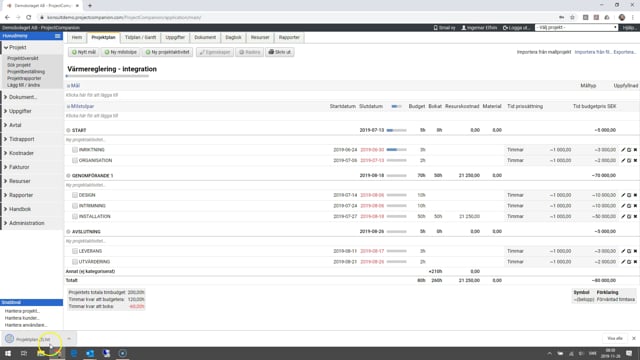Delete the INSTALLATION activity row

(635, 216)
